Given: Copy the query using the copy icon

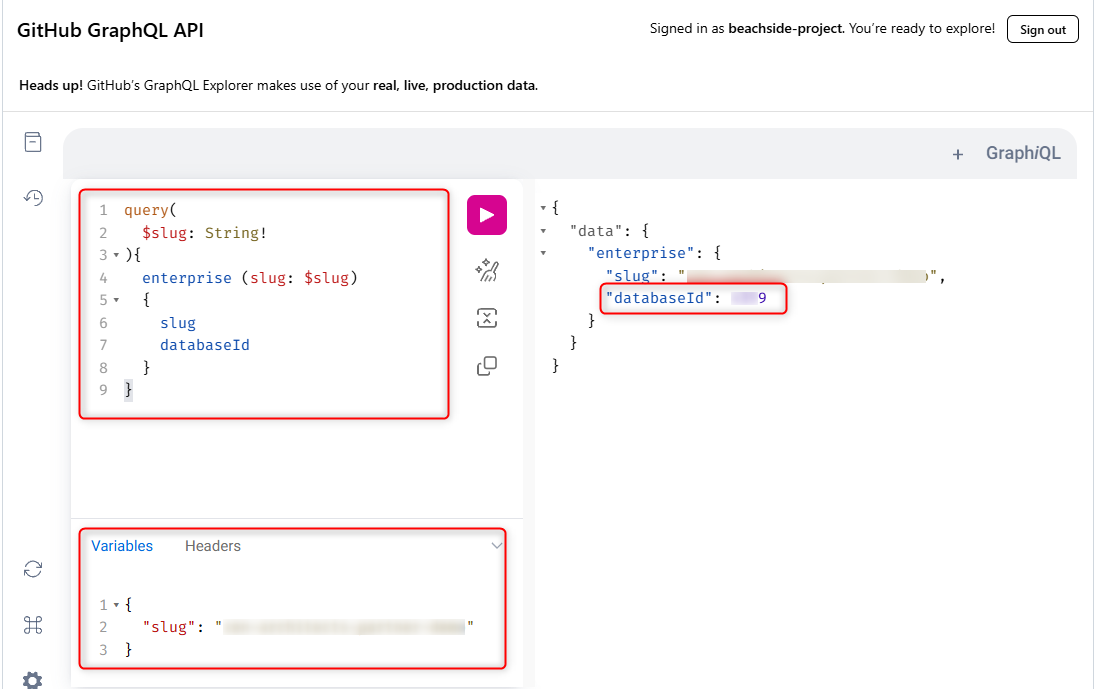Looking at the screenshot, I should [487, 366].
